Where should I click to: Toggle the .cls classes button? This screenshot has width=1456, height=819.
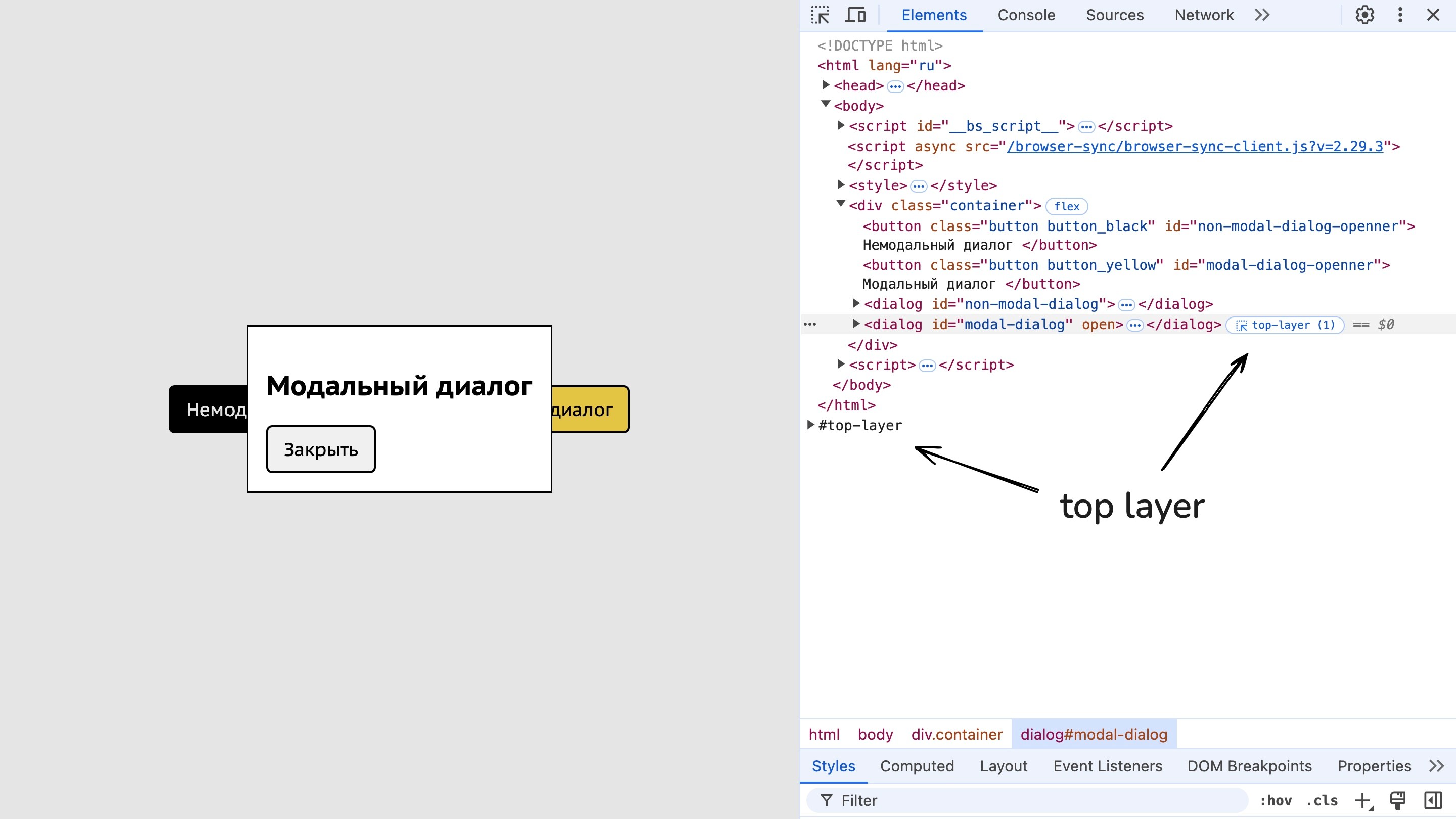(1322, 800)
